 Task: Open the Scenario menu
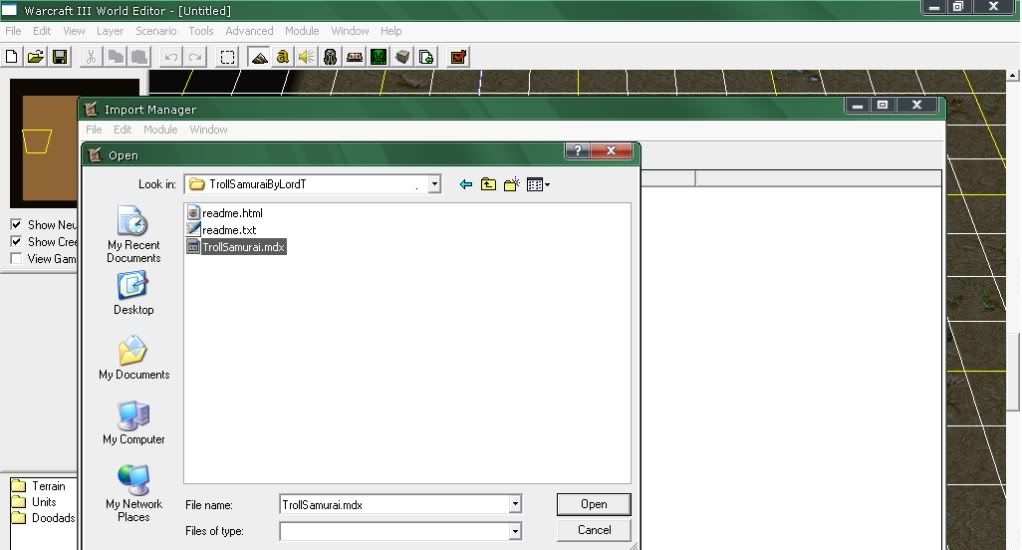[156, 31]
